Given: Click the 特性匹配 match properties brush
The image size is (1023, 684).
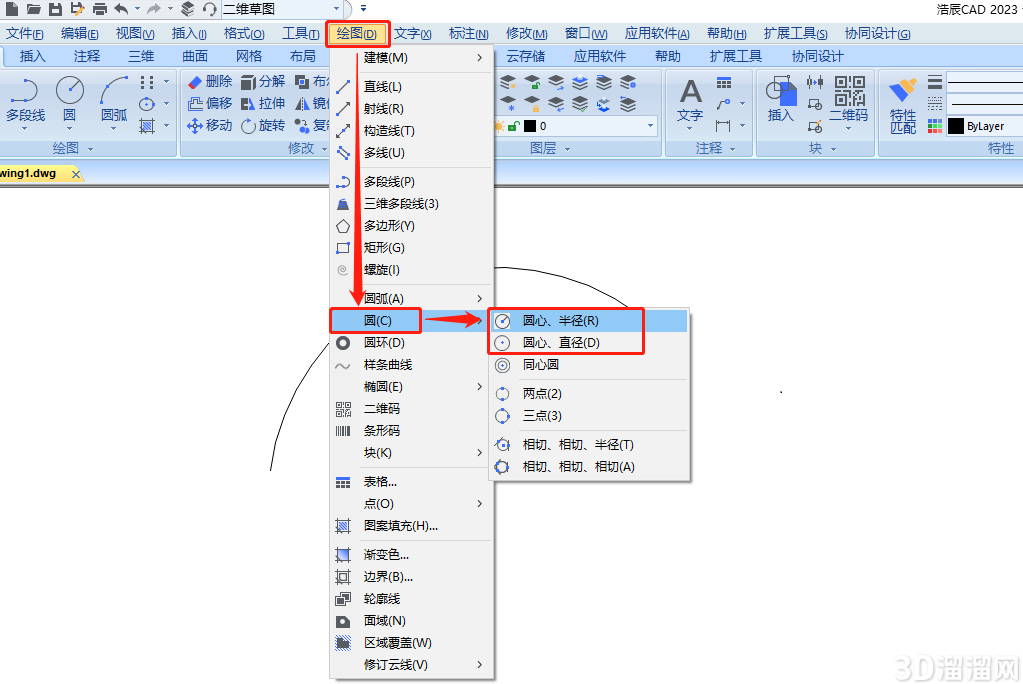Looking at the screenshot, I should (x=903, y=106).
